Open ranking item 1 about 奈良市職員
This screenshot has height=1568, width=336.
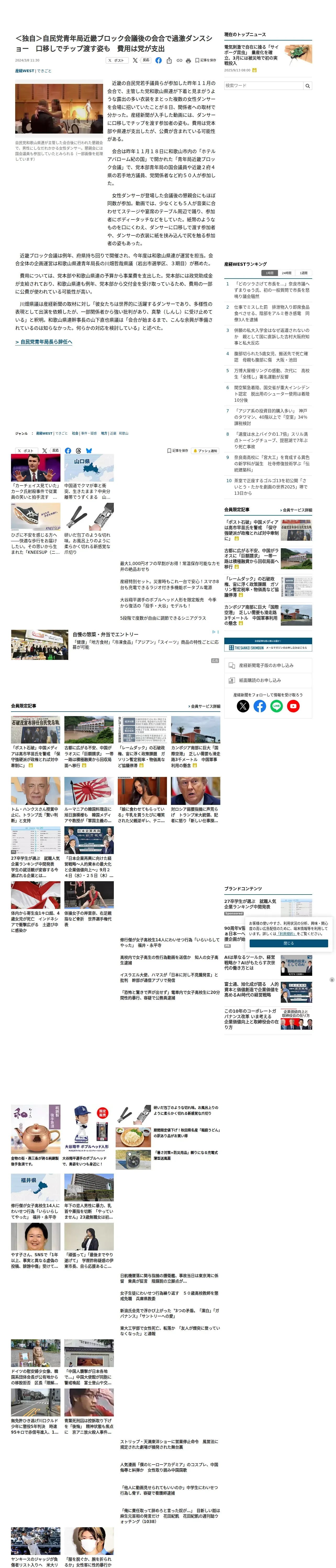pyautogui.click(x=271, y=290)
